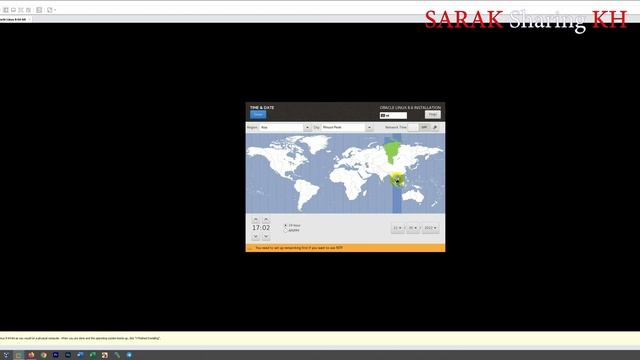Viewport: 640px width, 360px height.
Task: Open the tool icon beside VMware on taskbar
Action: tap(117, 355)
